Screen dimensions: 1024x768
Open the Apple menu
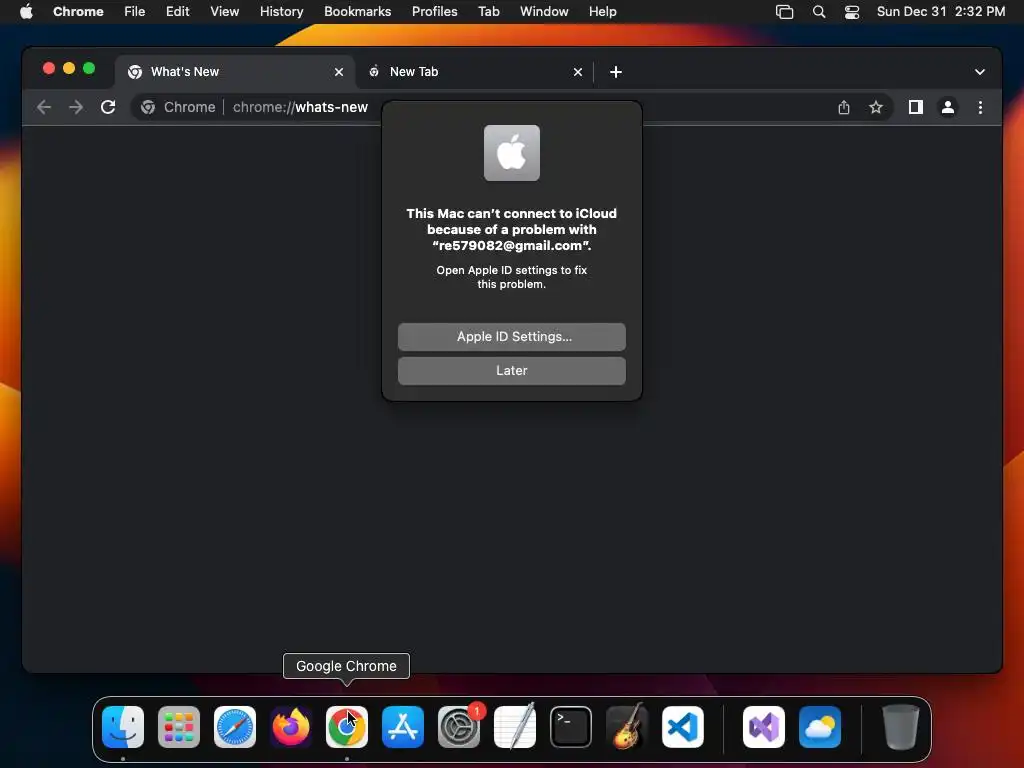click(x=26, y=12)
